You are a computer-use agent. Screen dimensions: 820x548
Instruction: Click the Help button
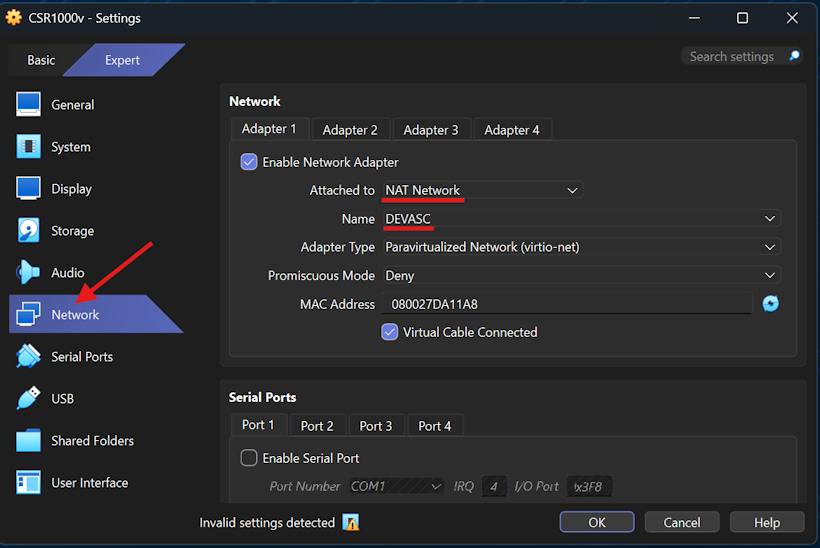767,522
